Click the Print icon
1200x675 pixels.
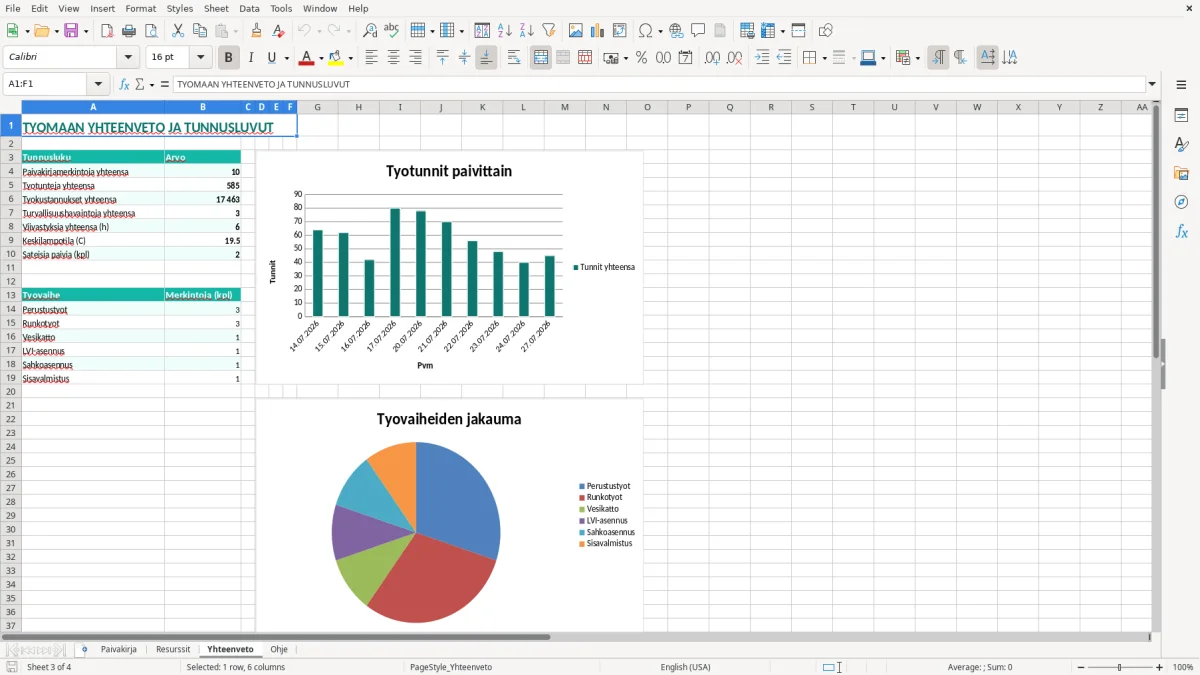pos(129,31)
